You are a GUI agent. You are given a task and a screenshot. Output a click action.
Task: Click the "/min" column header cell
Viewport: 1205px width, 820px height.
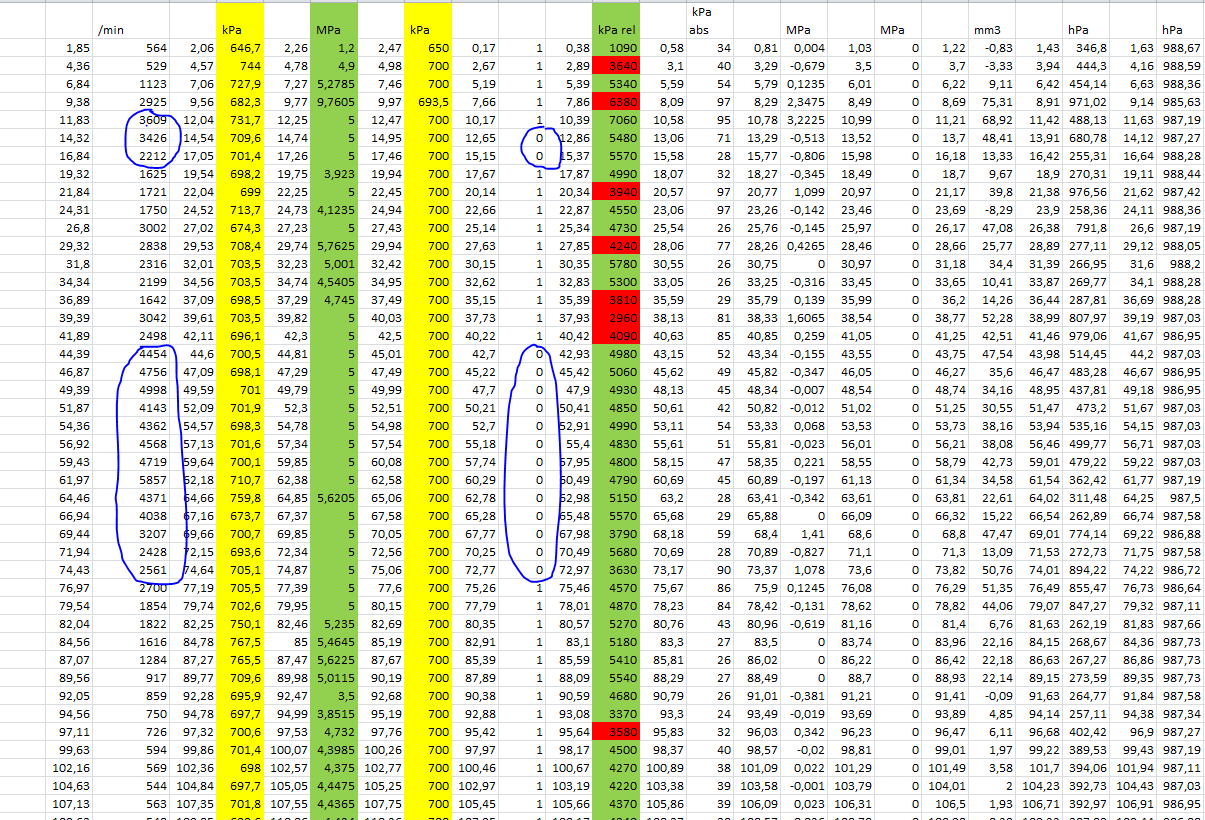108,30
